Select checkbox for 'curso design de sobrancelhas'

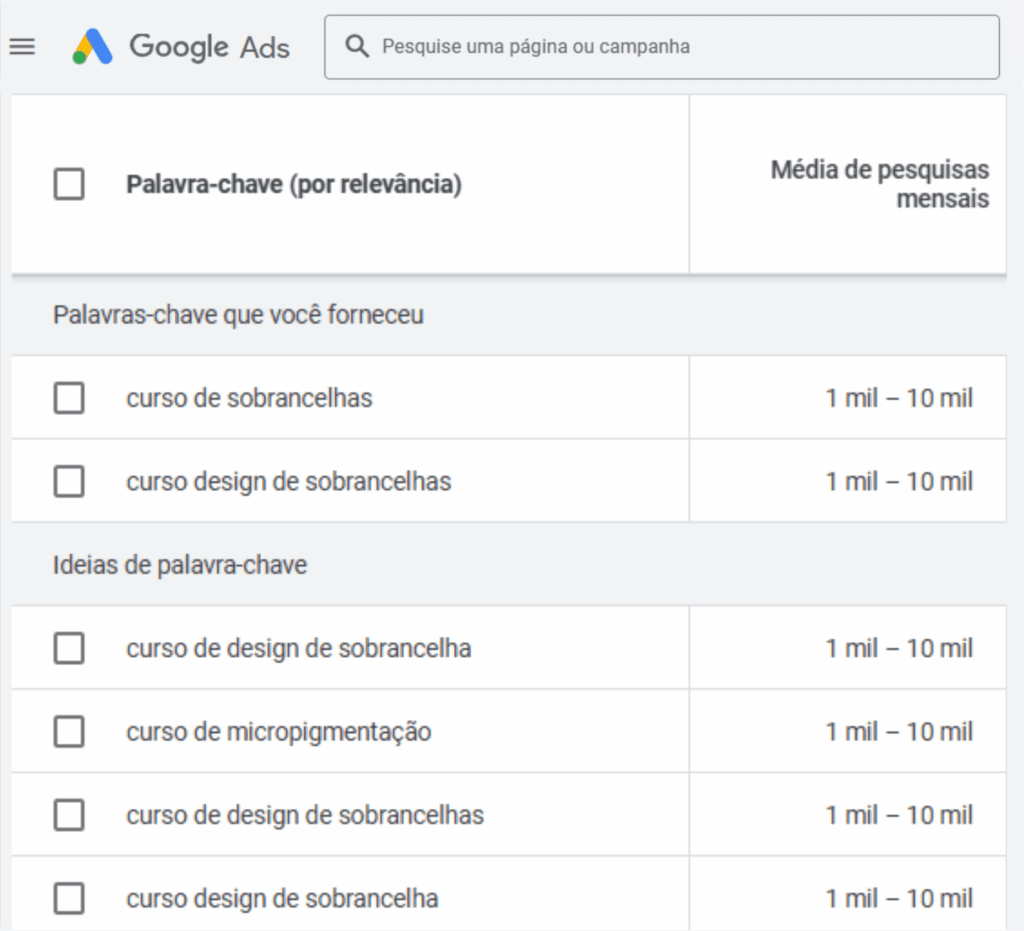(x=69, y=482)
